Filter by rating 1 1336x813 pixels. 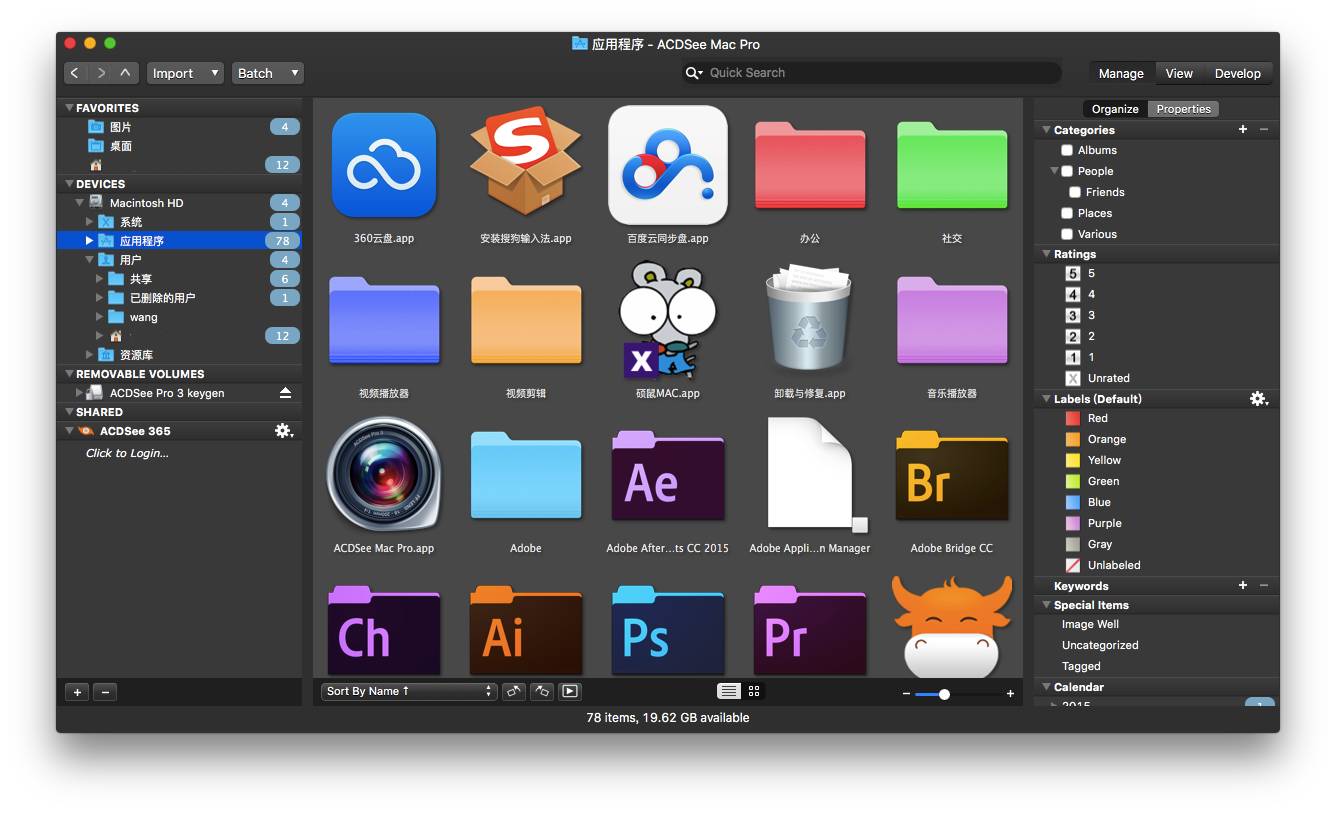point(1073,357)
